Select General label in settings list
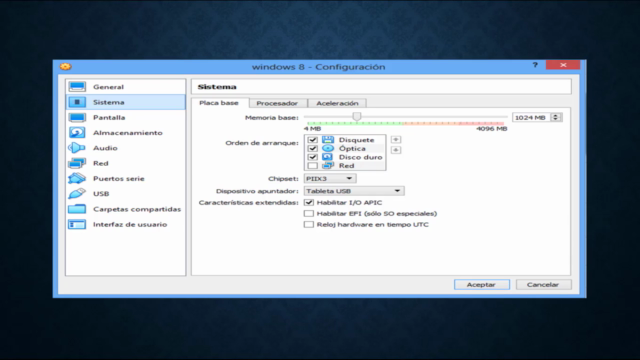This screenshot has height=360, width=640. point(108,87)
